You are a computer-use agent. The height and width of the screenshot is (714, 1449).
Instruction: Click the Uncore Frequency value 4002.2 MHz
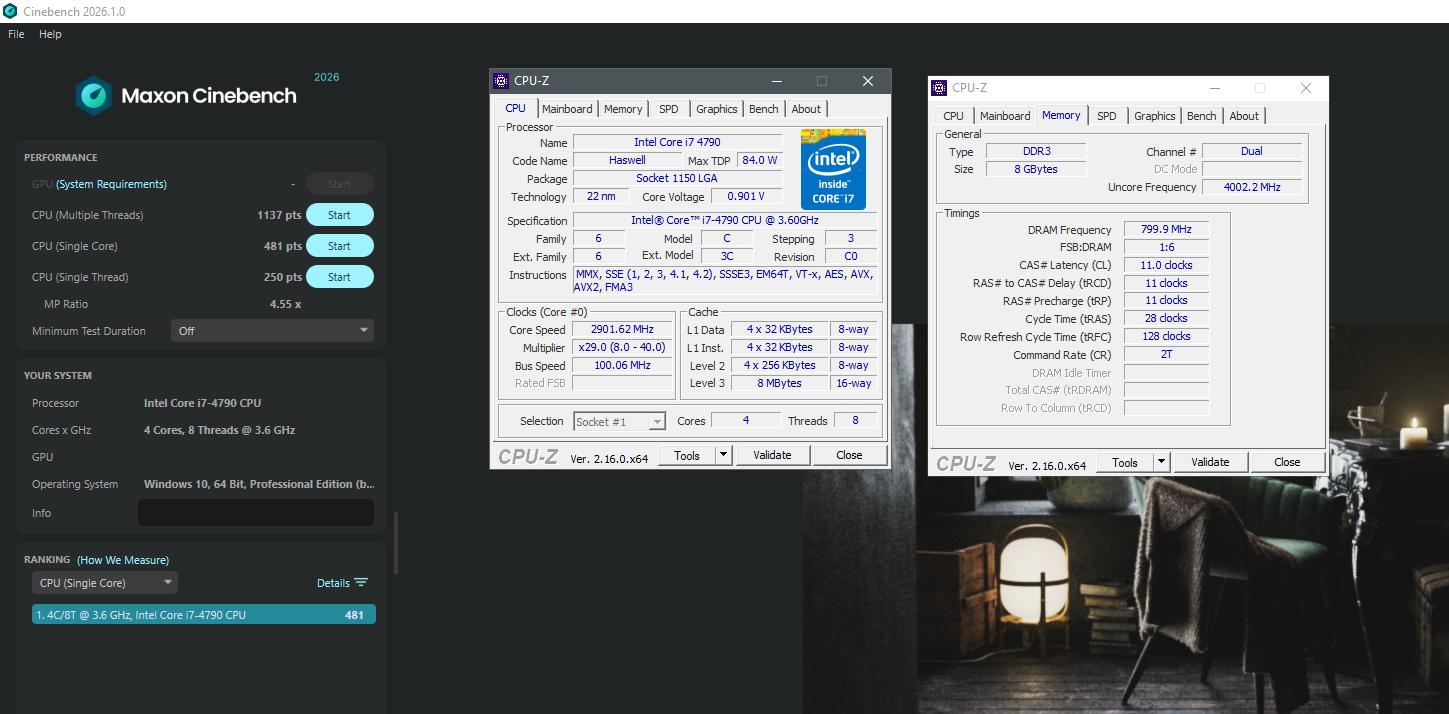[1252, 187]
